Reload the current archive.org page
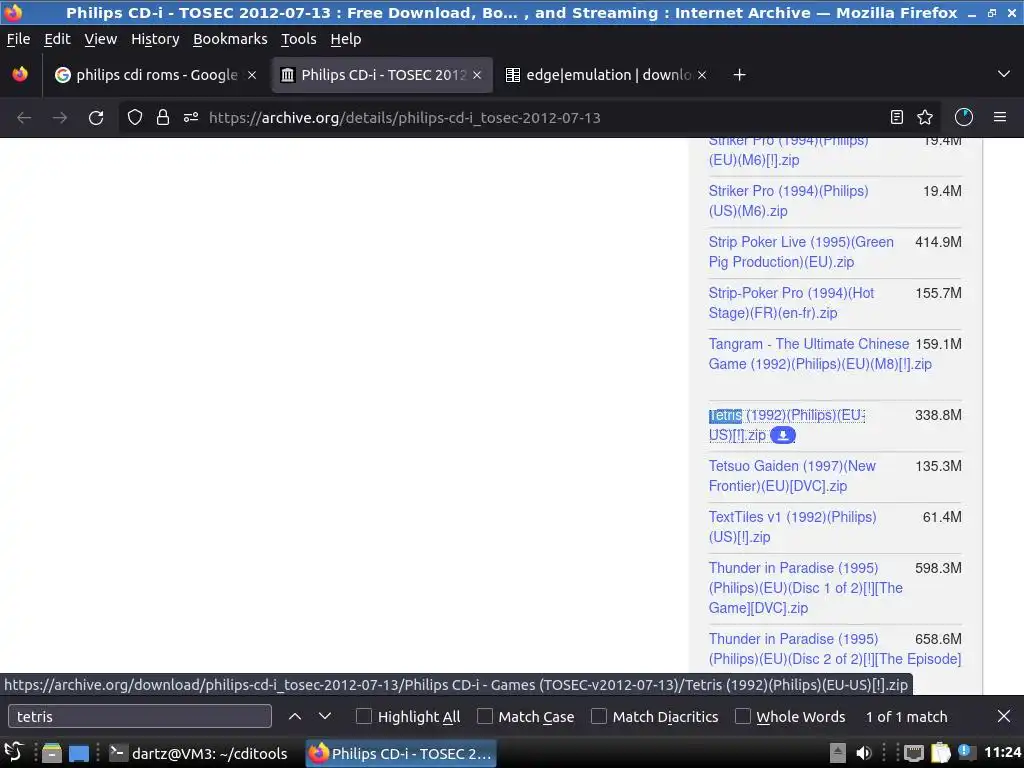The width and height of the screenshot is (1024, 768). (96, 118)
